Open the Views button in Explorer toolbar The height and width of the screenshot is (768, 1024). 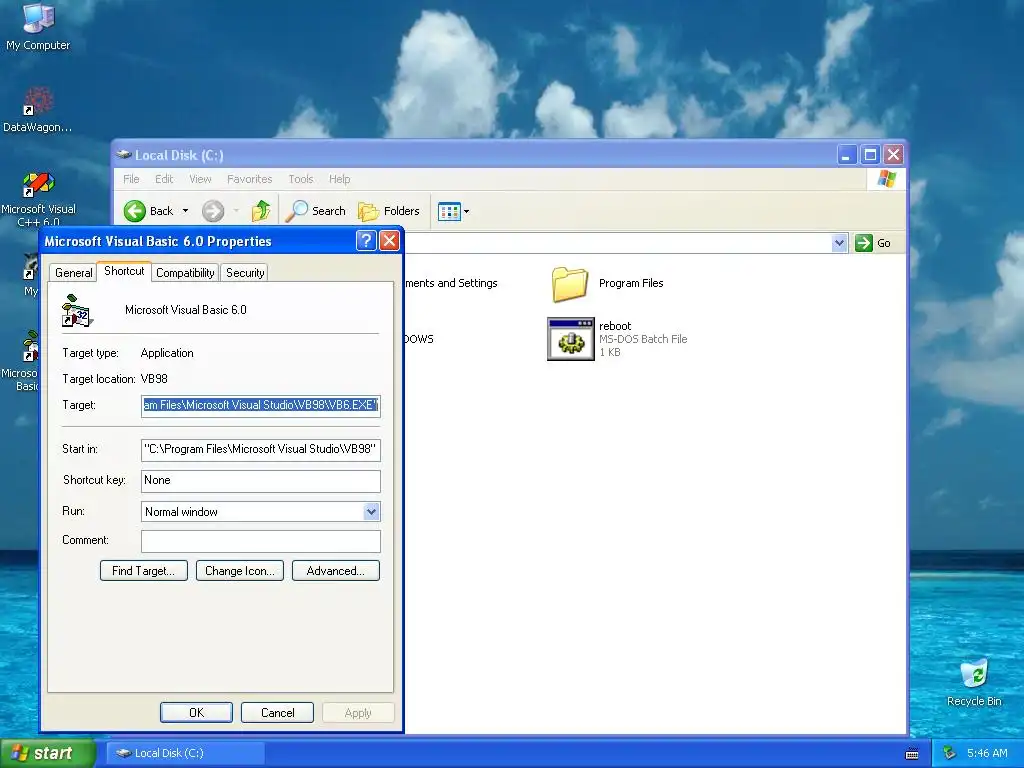(449, 211)
